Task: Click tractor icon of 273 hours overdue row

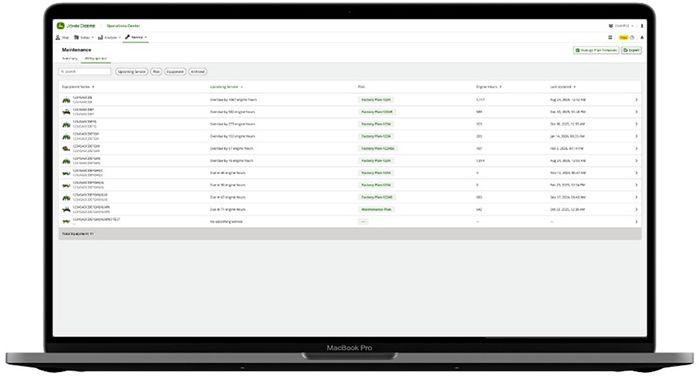Action: pyautogui.click(x=66, y=124)
